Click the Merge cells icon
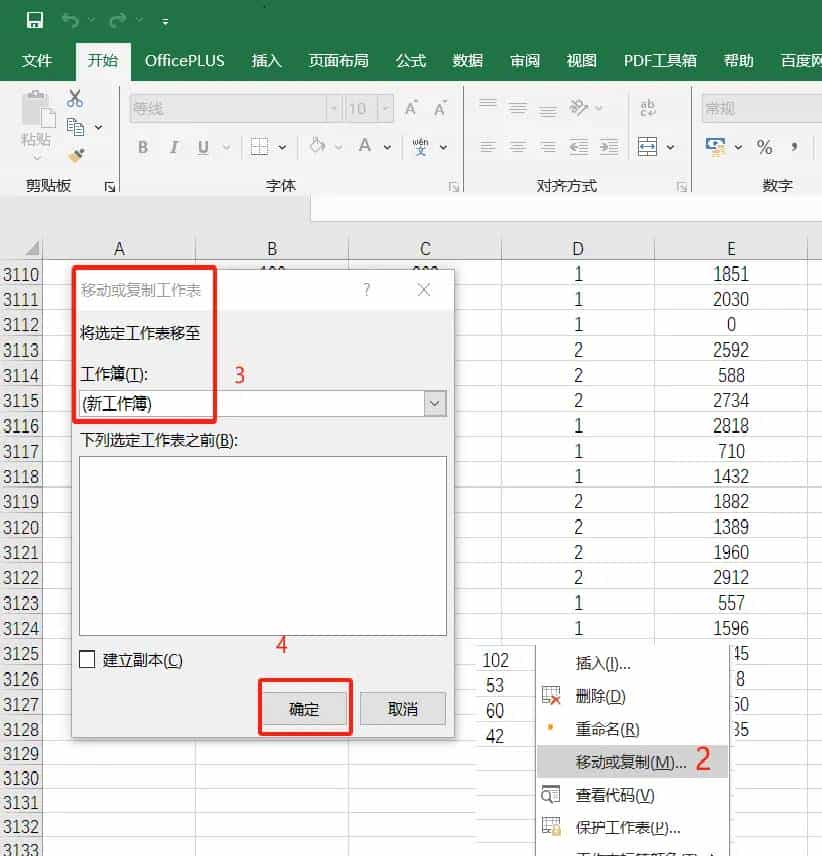 (x=648, y=147)
